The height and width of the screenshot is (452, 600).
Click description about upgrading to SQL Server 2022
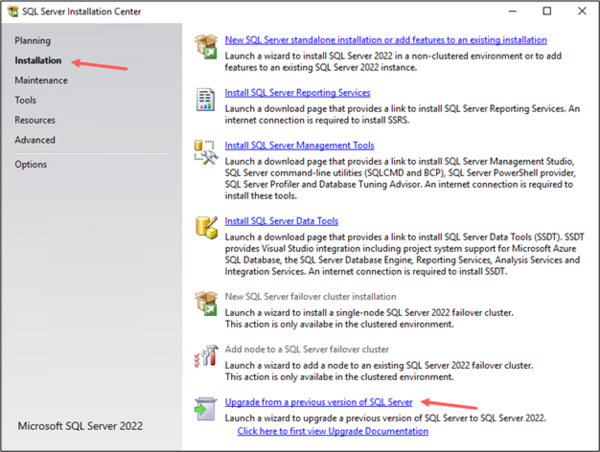click(385, 418)
